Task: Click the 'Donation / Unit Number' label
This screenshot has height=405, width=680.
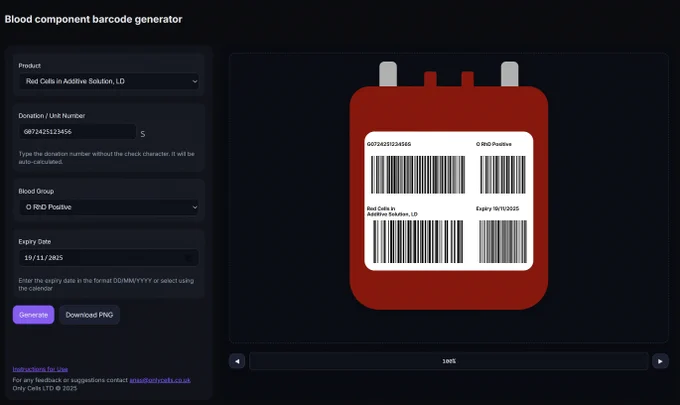Action: pyautogui.click(x=52, y=116)
